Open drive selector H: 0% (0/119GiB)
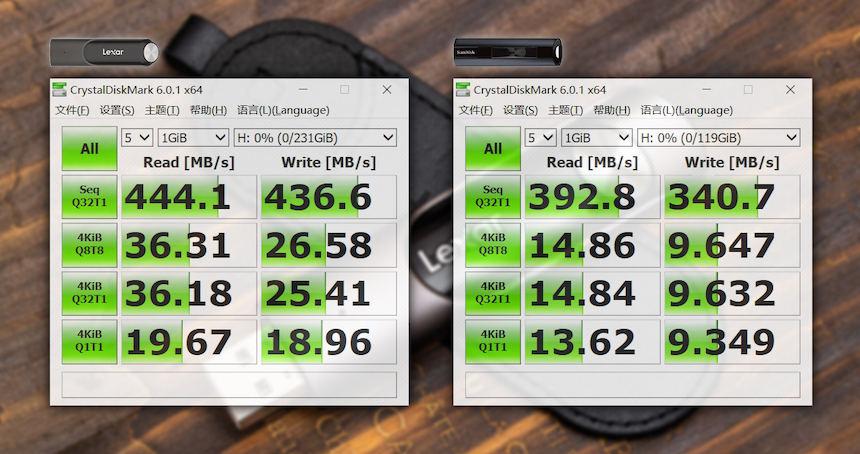This screenshot has width=860, height=454. pos(718,138)
